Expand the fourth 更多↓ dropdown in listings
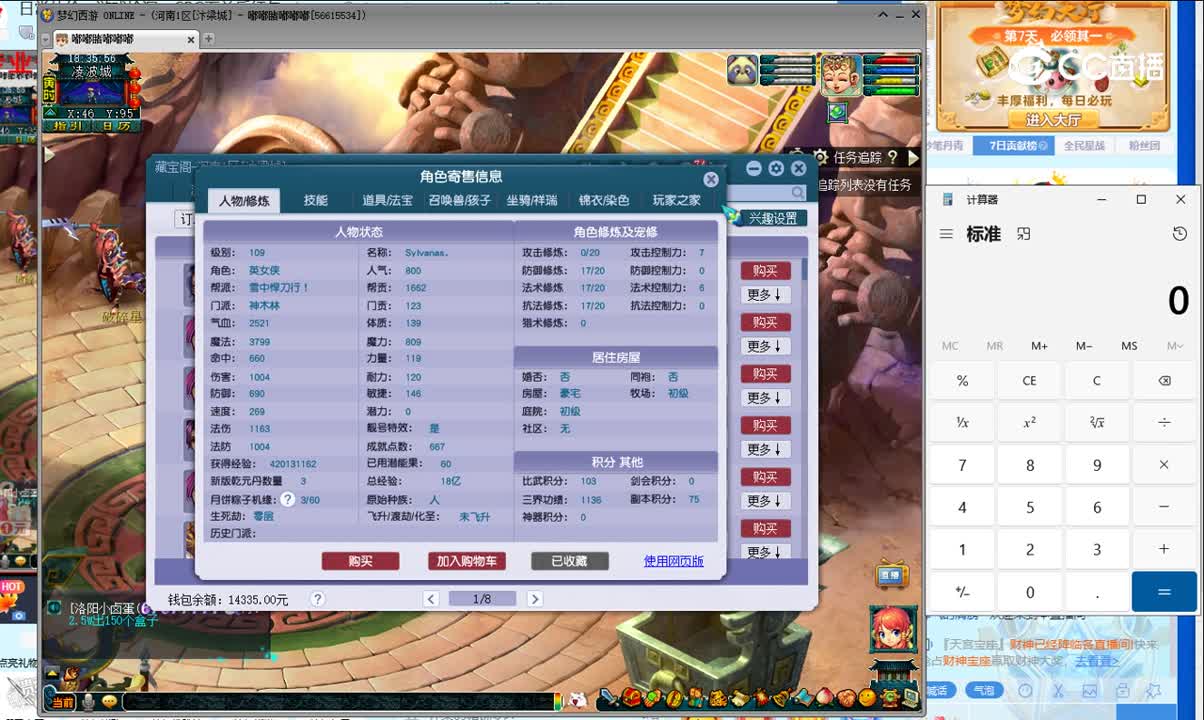 point(765,449)
